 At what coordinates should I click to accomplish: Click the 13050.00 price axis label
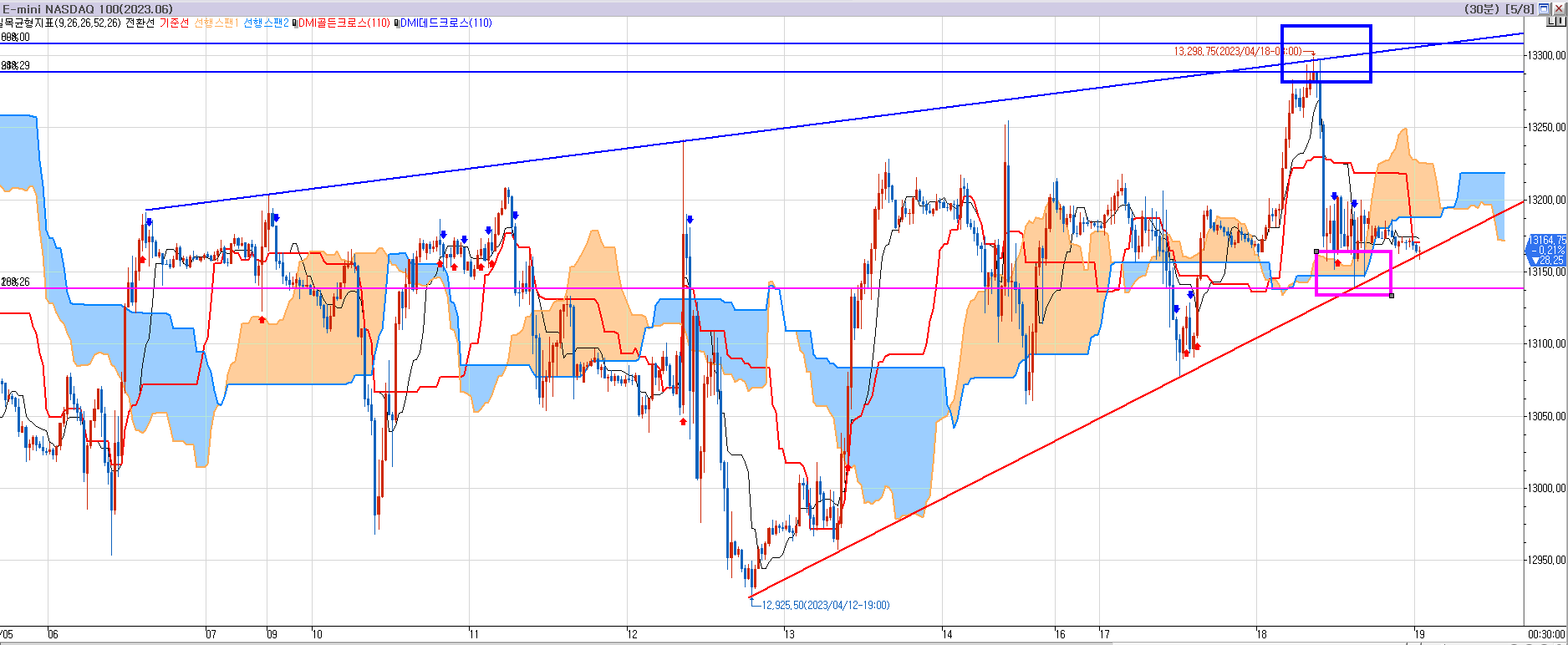1546,416
